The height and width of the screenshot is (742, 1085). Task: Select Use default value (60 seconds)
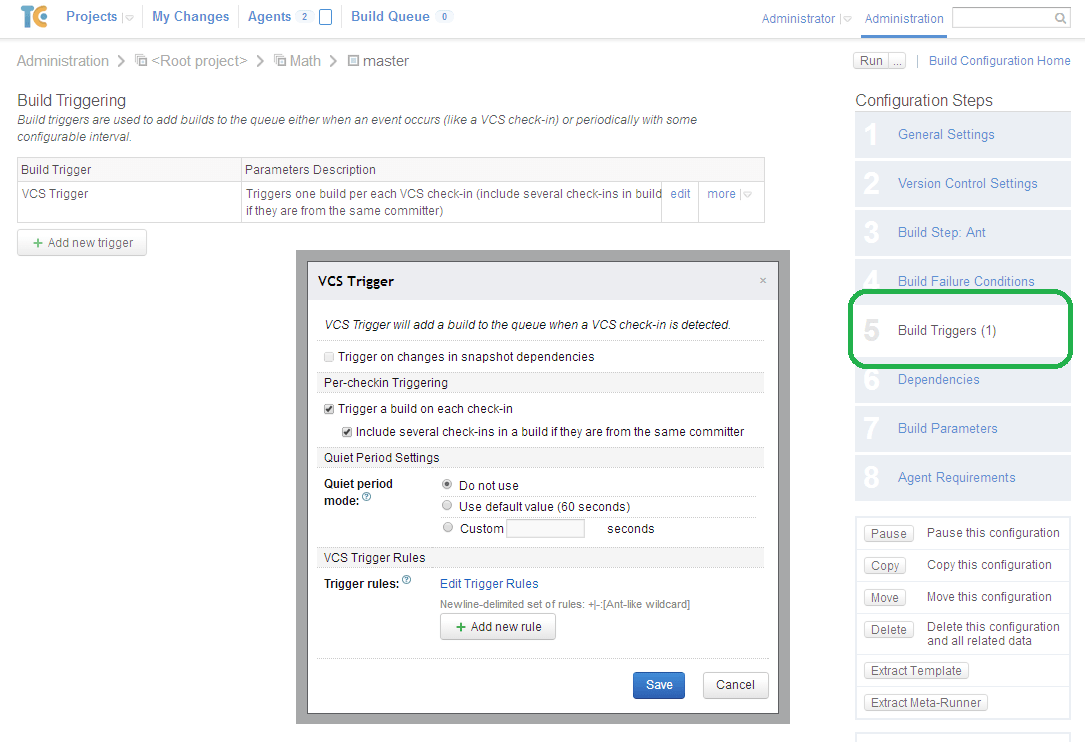[x=447, y=506]
